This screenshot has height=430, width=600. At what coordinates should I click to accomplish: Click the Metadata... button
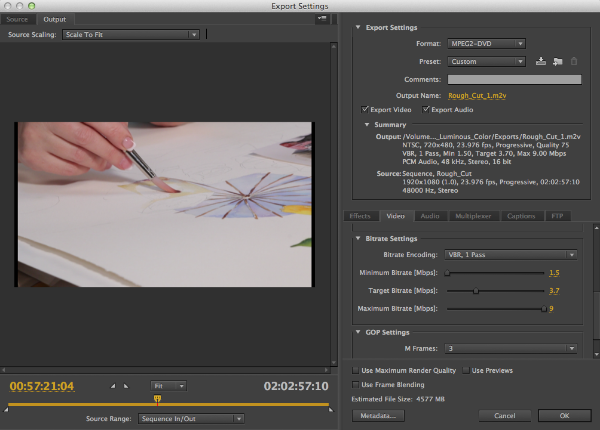point(378,416)
